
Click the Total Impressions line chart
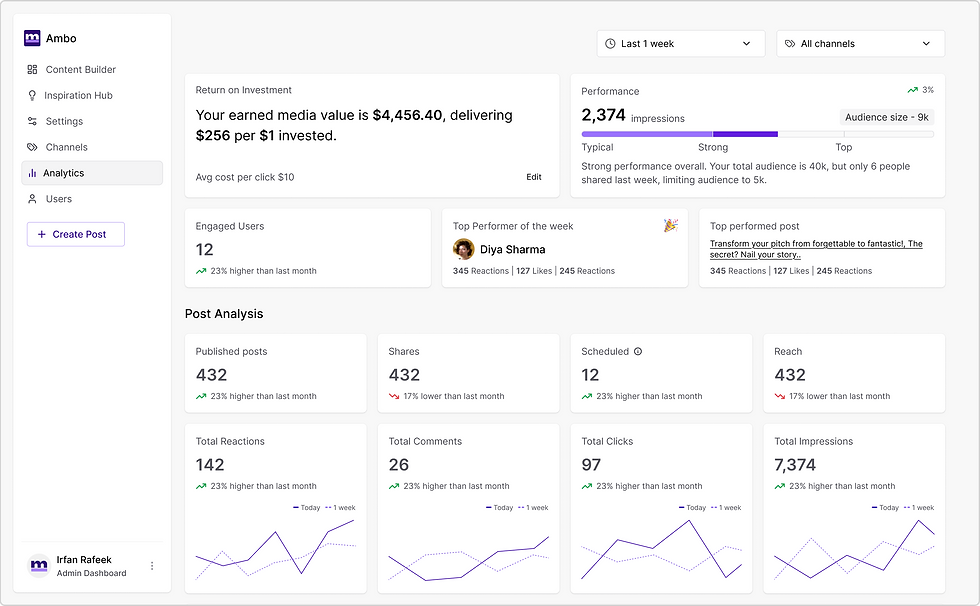tap(854, 549)
